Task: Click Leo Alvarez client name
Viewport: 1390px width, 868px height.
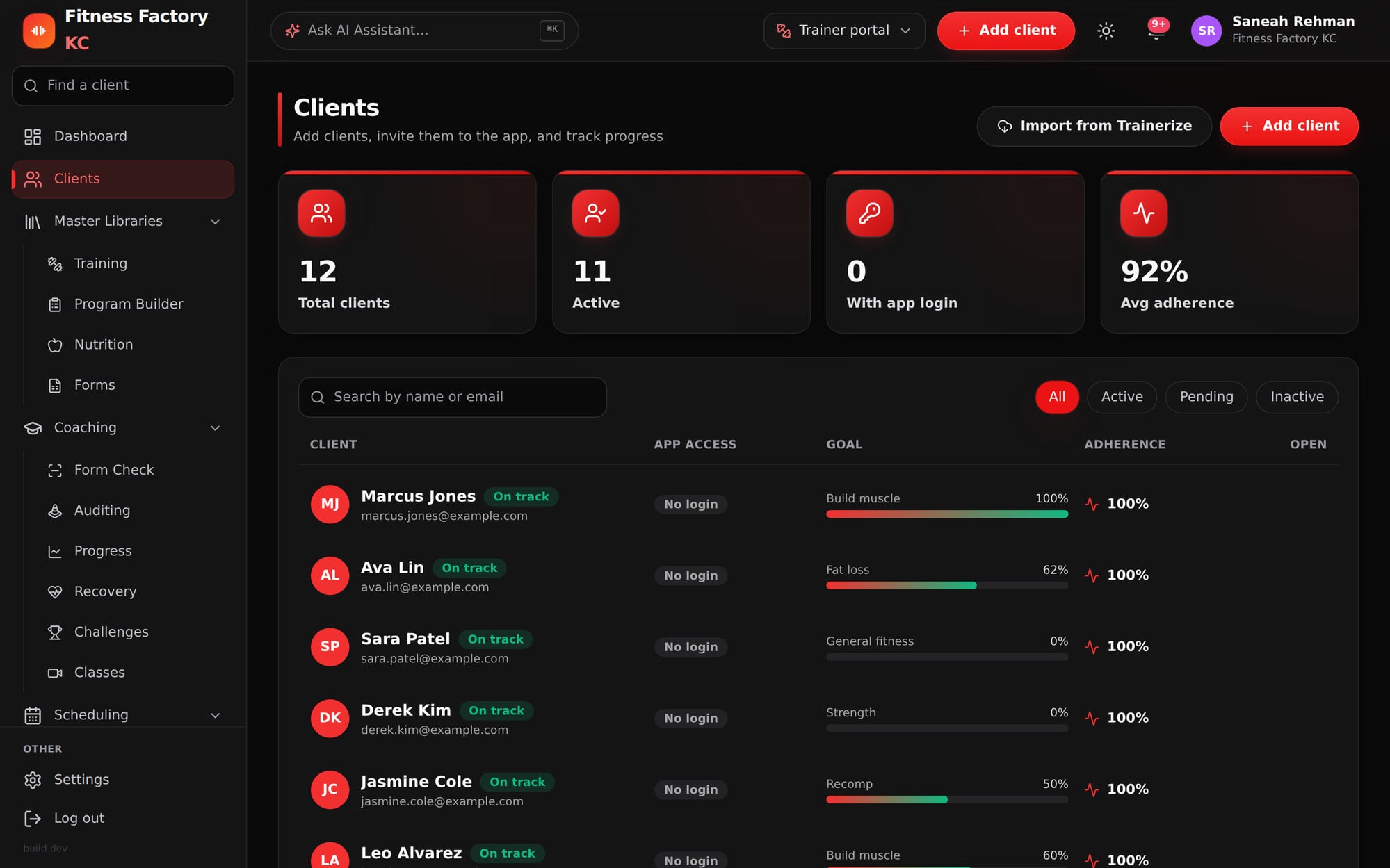Action: [x=412, y=853]
